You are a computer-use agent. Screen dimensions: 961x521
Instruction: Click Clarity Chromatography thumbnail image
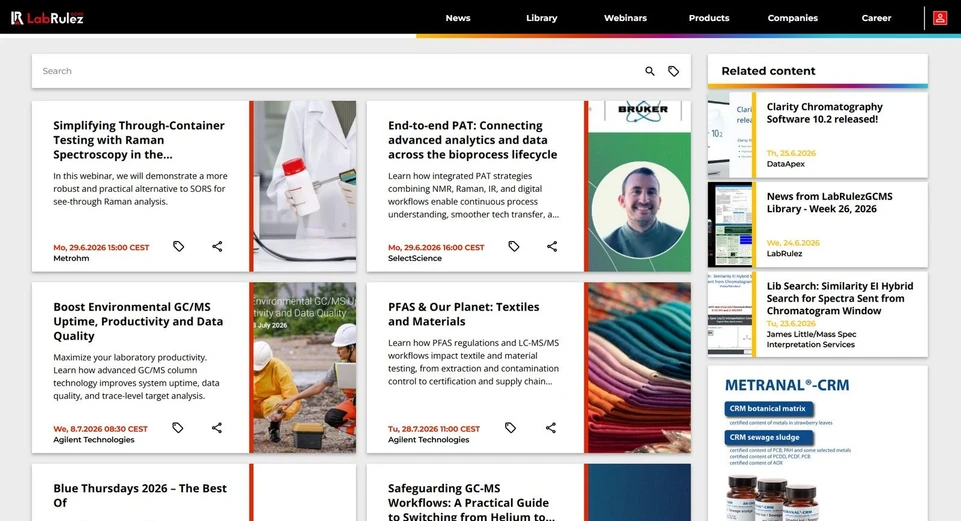pos(730,135)
